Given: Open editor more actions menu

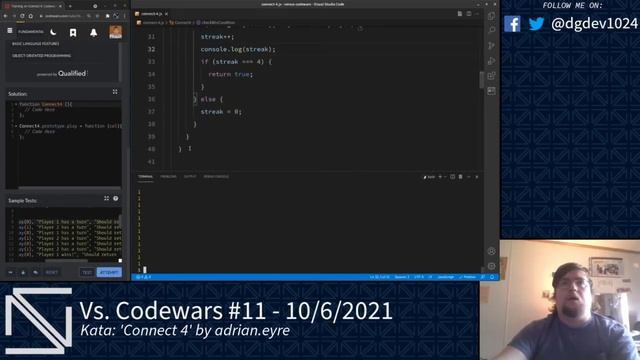Looking at the screenshot, I should [x=477, y=14].
